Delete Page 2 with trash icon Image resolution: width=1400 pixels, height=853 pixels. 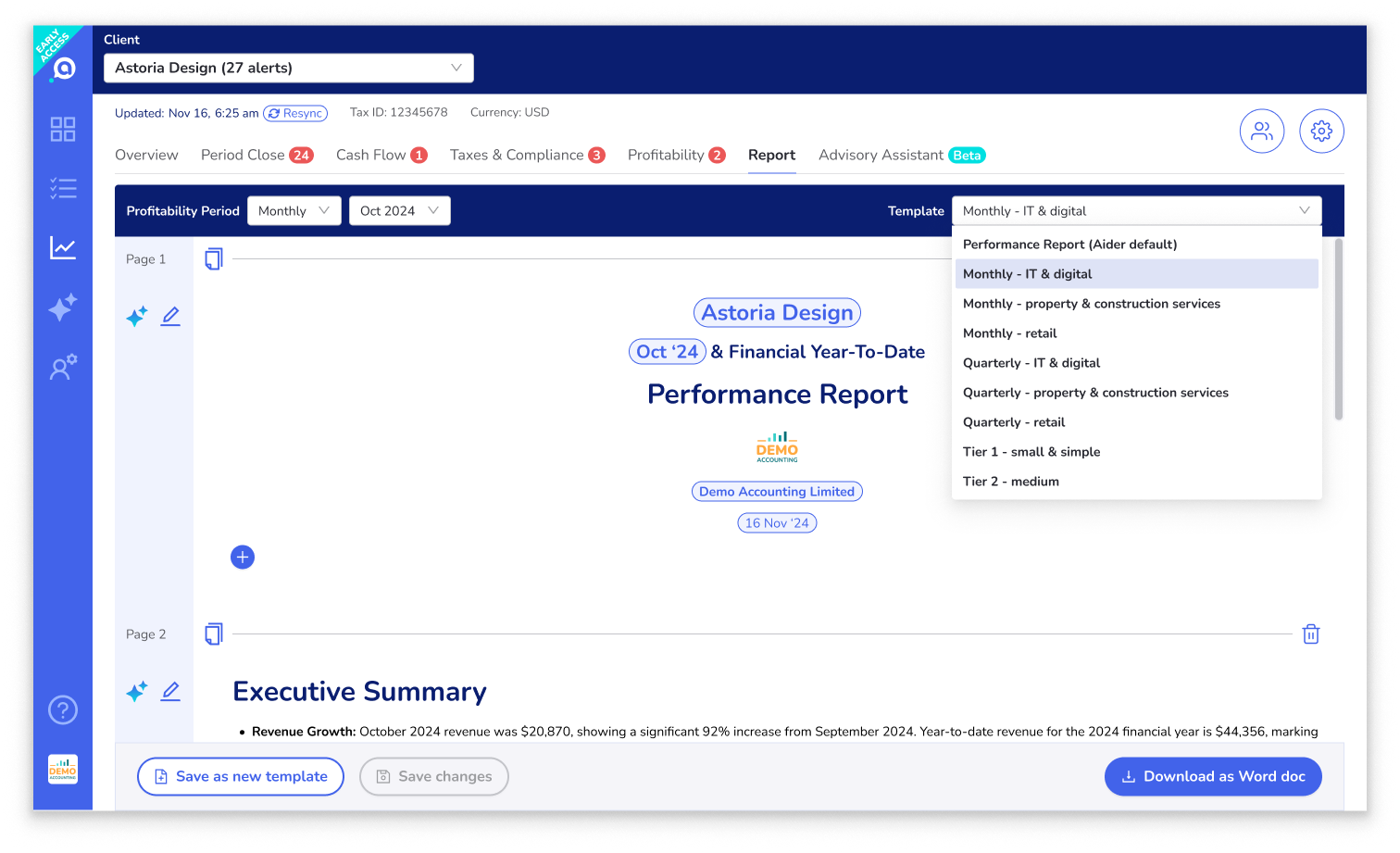(x=1310, y=634)
